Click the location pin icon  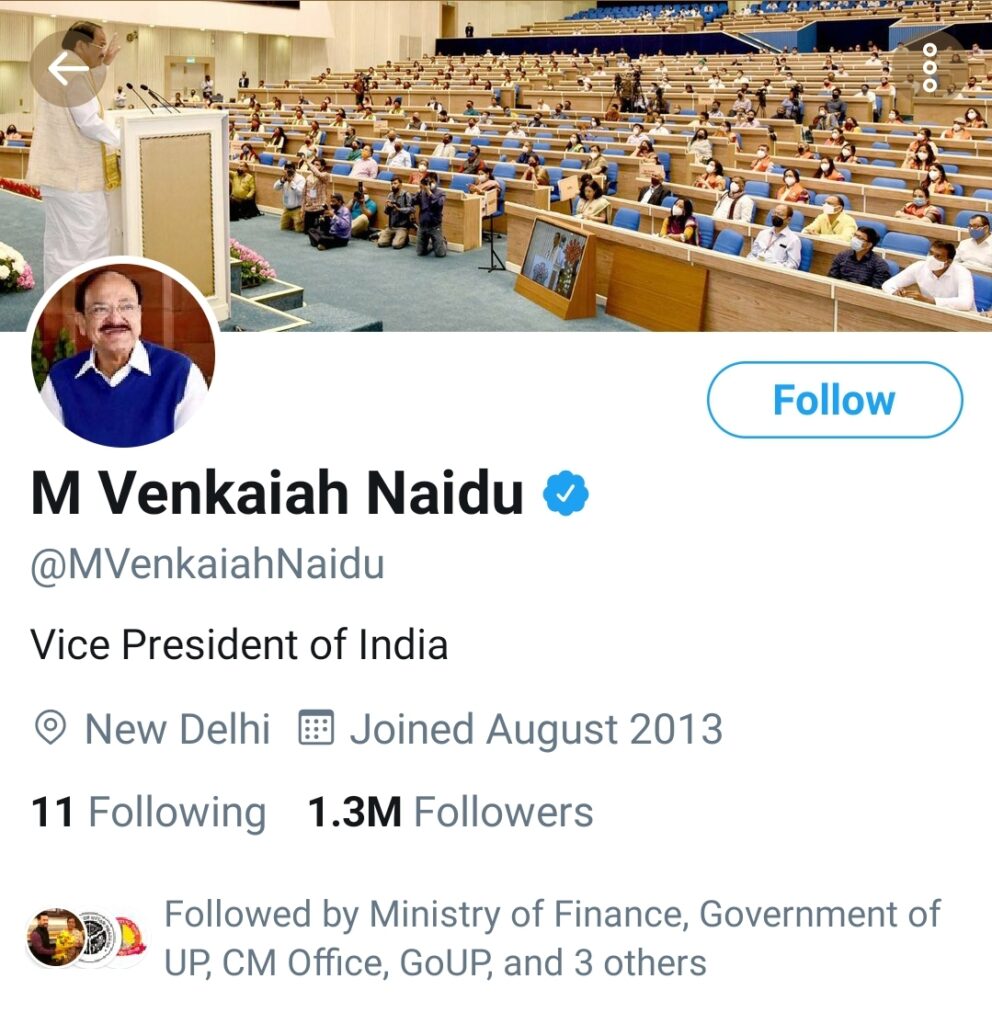click(x=50, y=729)
